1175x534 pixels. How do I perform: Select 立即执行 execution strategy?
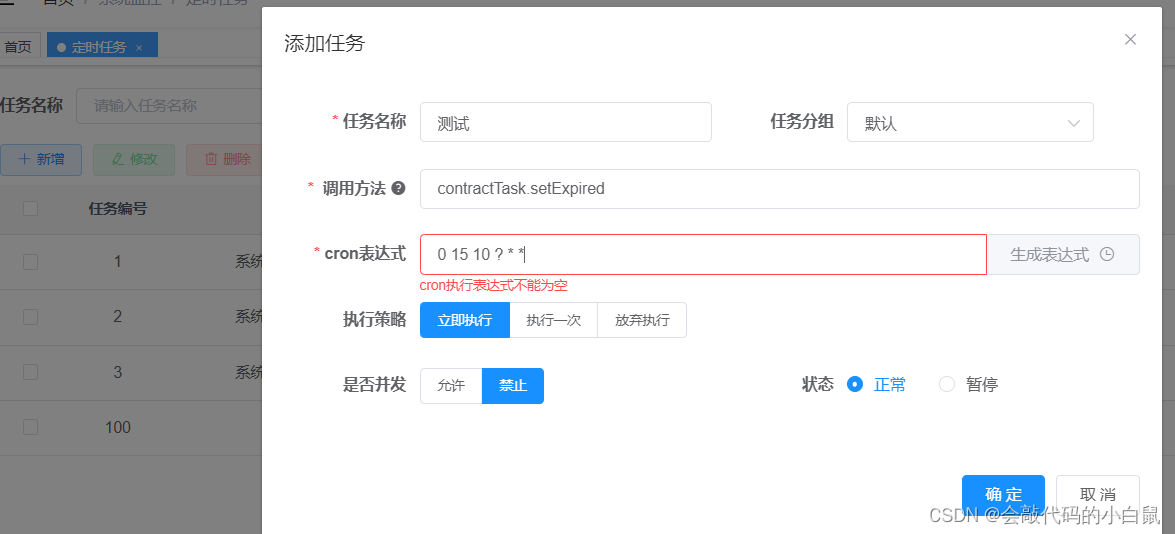(x=465, y=321)
